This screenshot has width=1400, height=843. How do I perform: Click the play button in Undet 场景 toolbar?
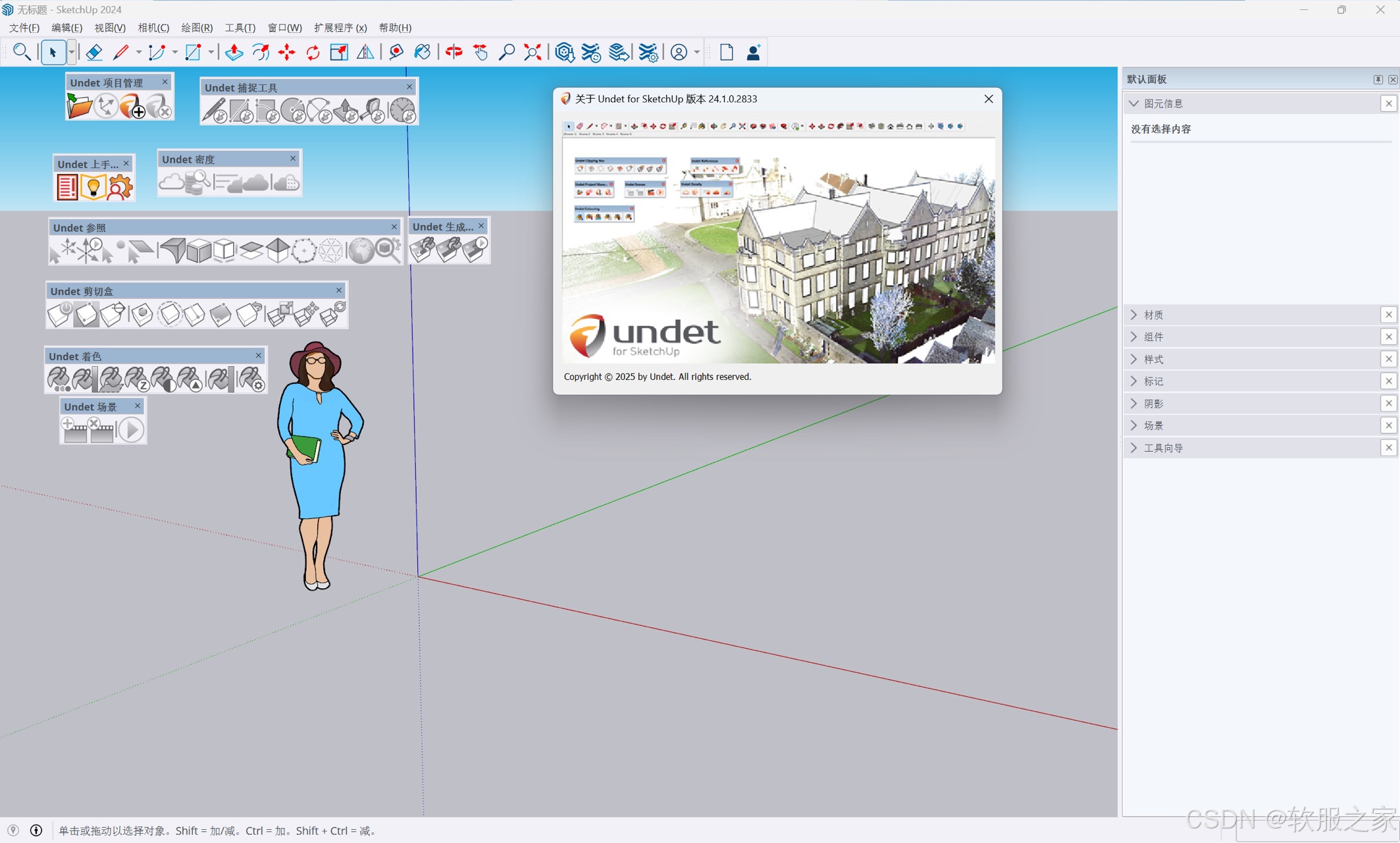[x=131, y=430]
